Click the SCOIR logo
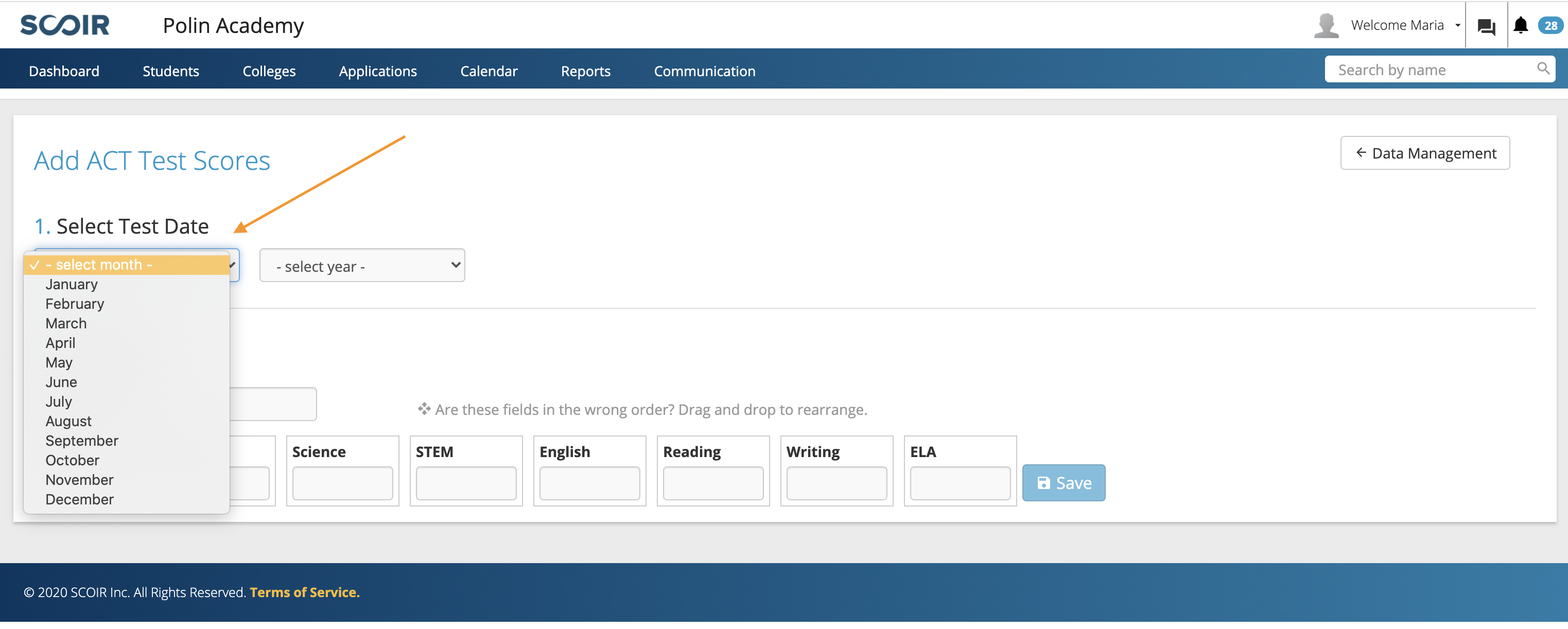Image resolution: width=1568 pixels, height=629 pixels. [64, 25]
